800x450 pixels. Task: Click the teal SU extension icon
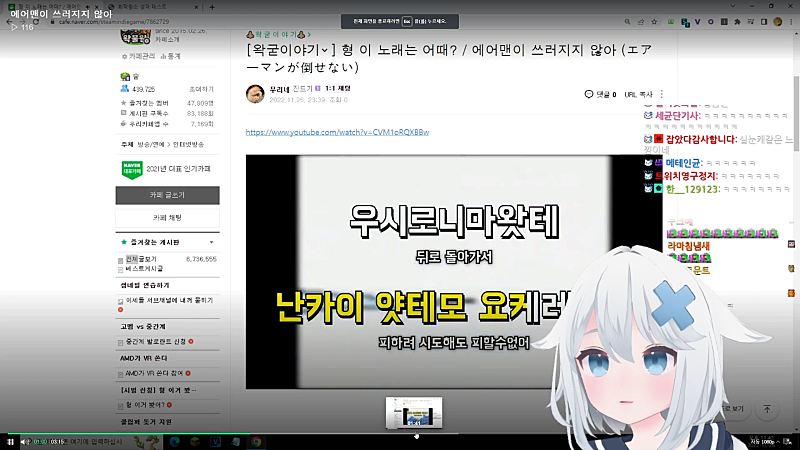coord(685,22)
